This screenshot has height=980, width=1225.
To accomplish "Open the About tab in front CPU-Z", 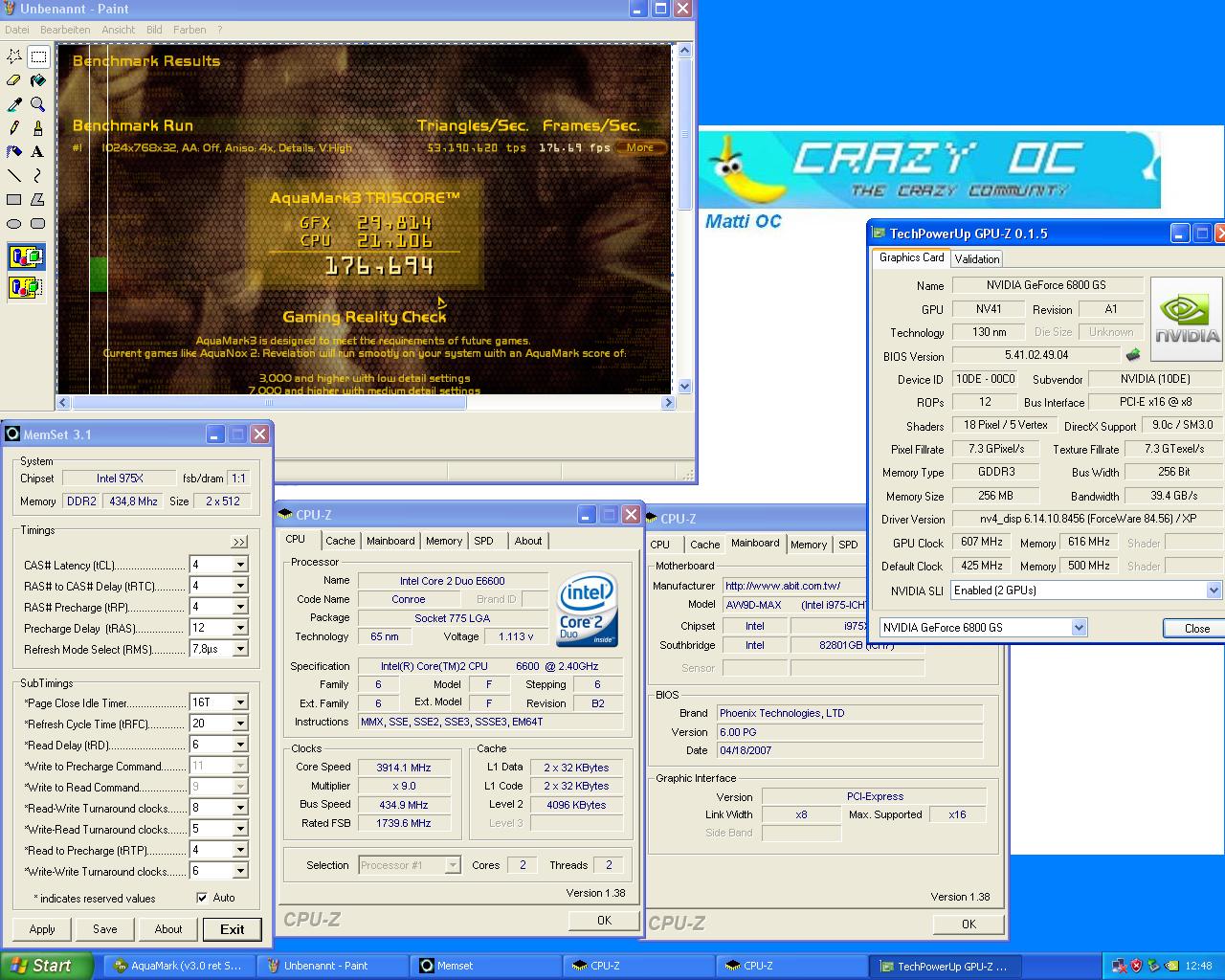I will [x=528, y=541].
